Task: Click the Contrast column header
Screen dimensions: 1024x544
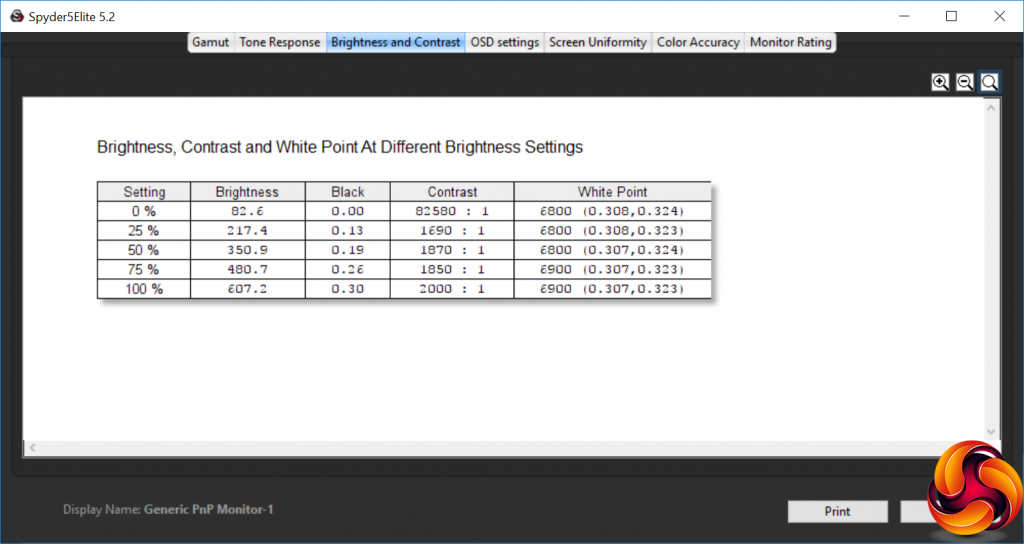Action: 452,192
